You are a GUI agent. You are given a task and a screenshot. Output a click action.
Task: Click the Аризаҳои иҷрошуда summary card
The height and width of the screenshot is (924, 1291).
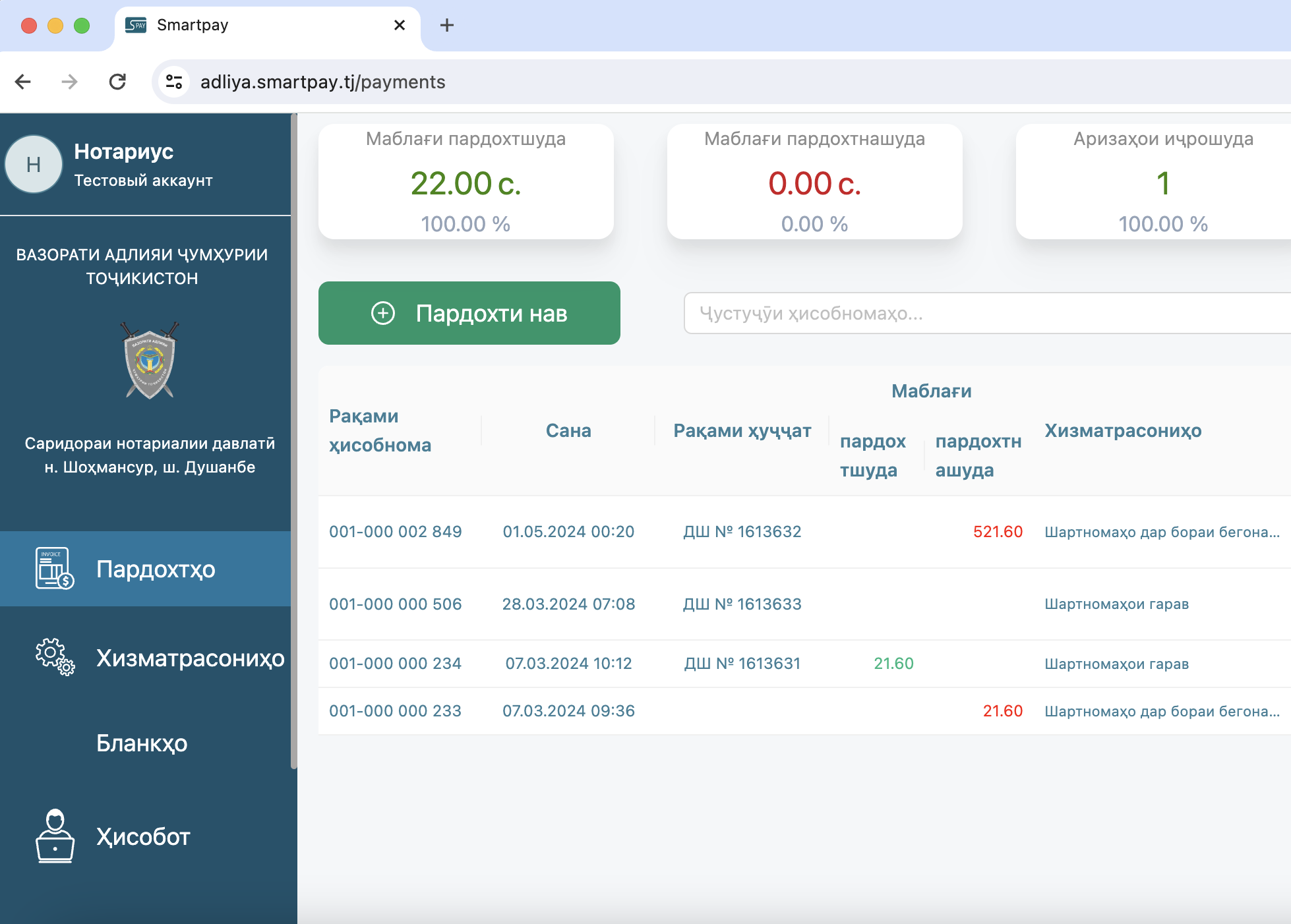point(1154,181)
